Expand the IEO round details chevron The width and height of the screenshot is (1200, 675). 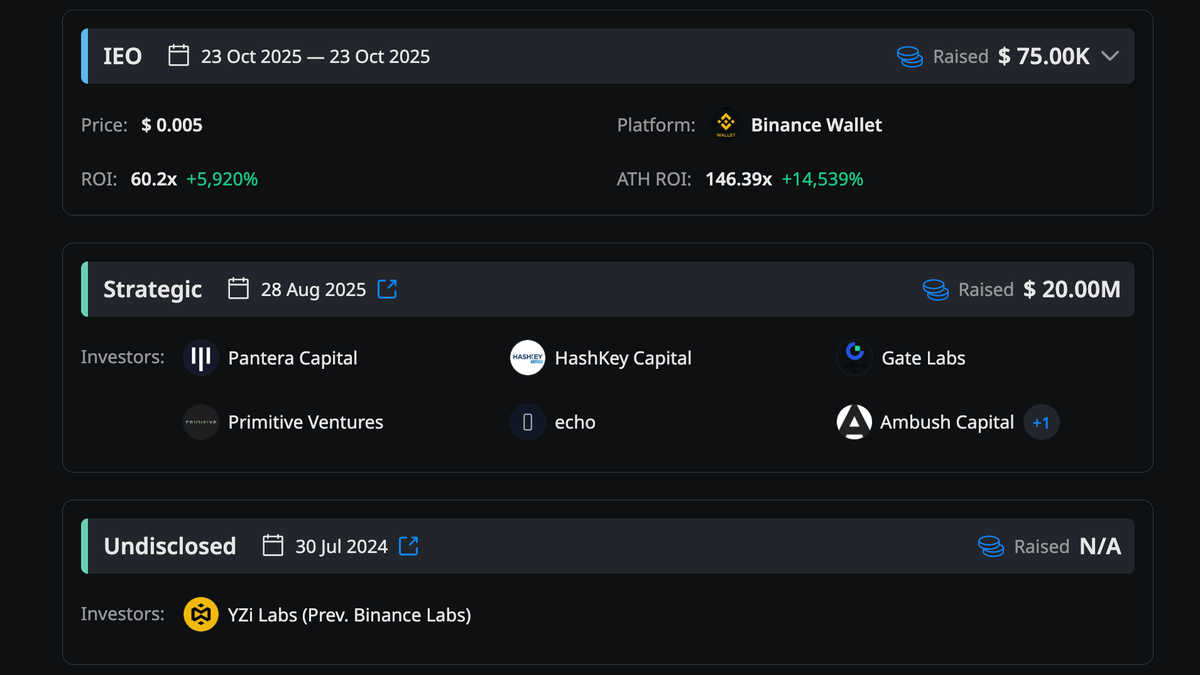point(1110,57)
